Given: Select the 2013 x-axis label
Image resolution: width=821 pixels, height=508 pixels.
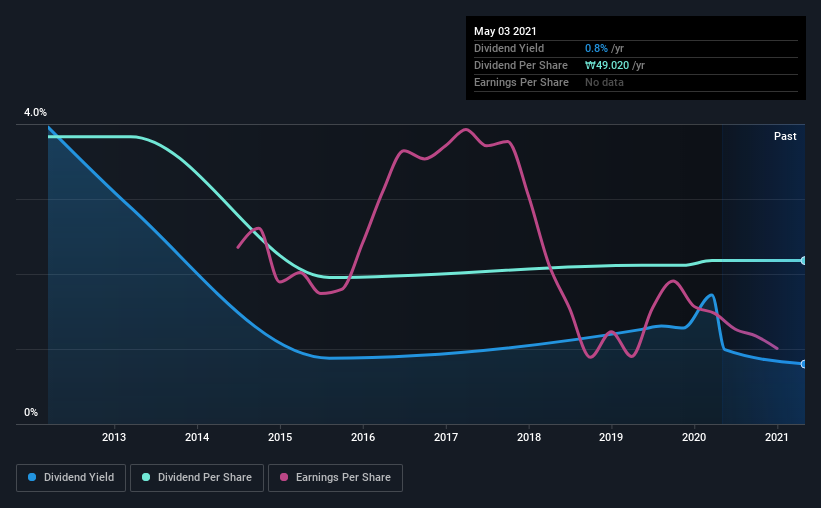Looking at the screenshot, I should coord(114,437).
